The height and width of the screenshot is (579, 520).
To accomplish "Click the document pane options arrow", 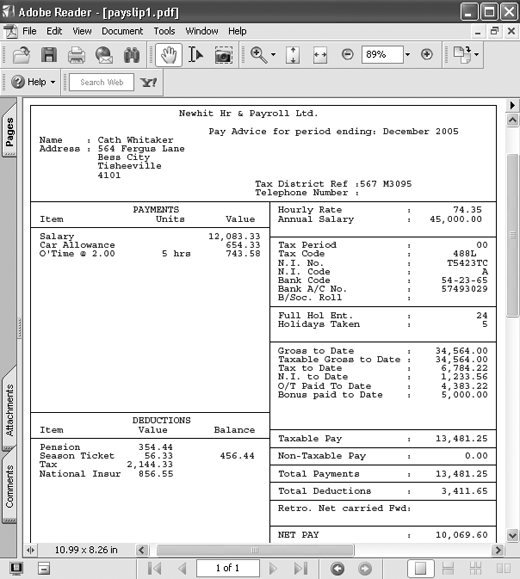I will (512, 106).
